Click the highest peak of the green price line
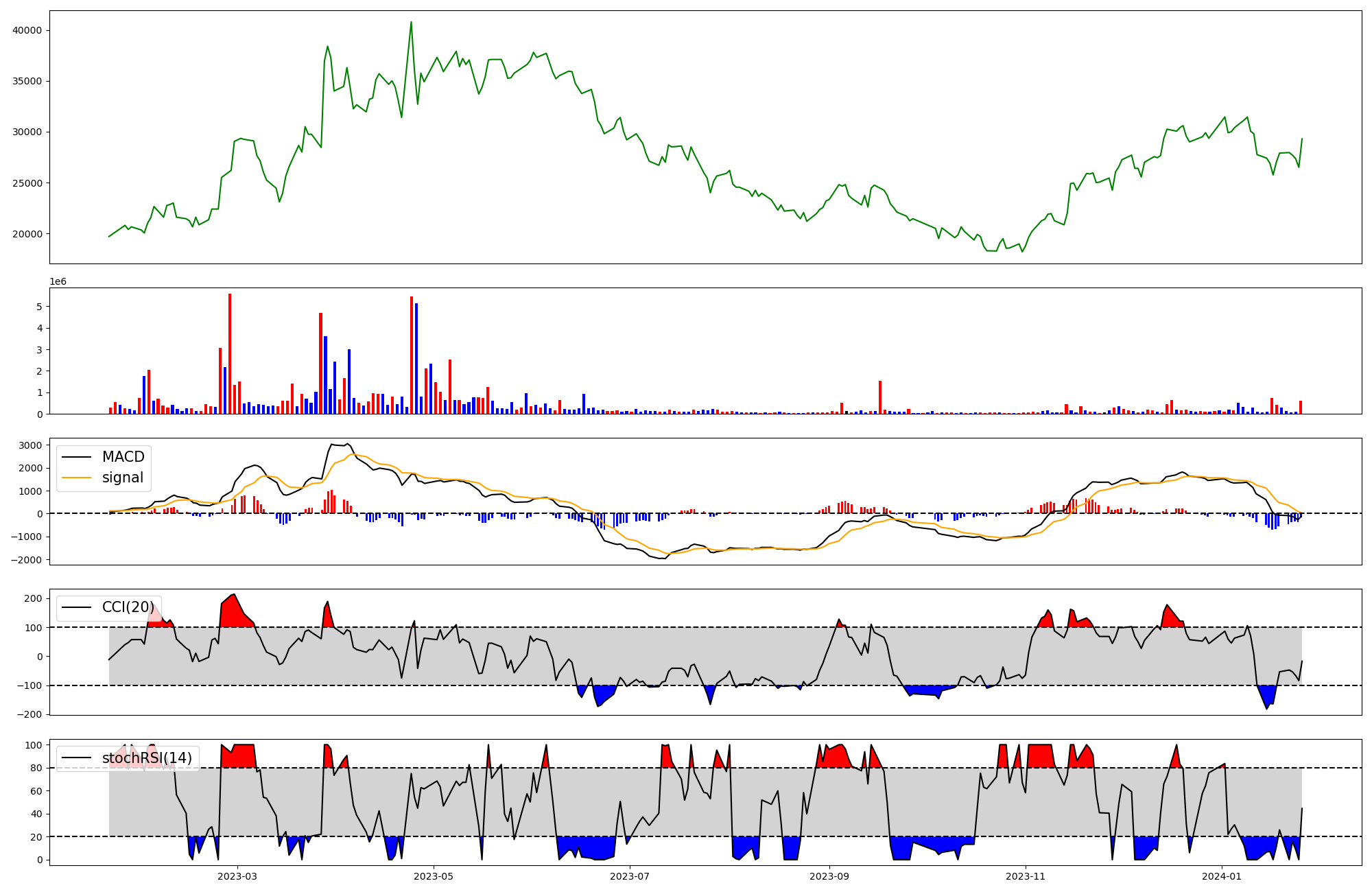This screenshot has width=1372, height=892. pyautogui.click(x=411, y=23)
